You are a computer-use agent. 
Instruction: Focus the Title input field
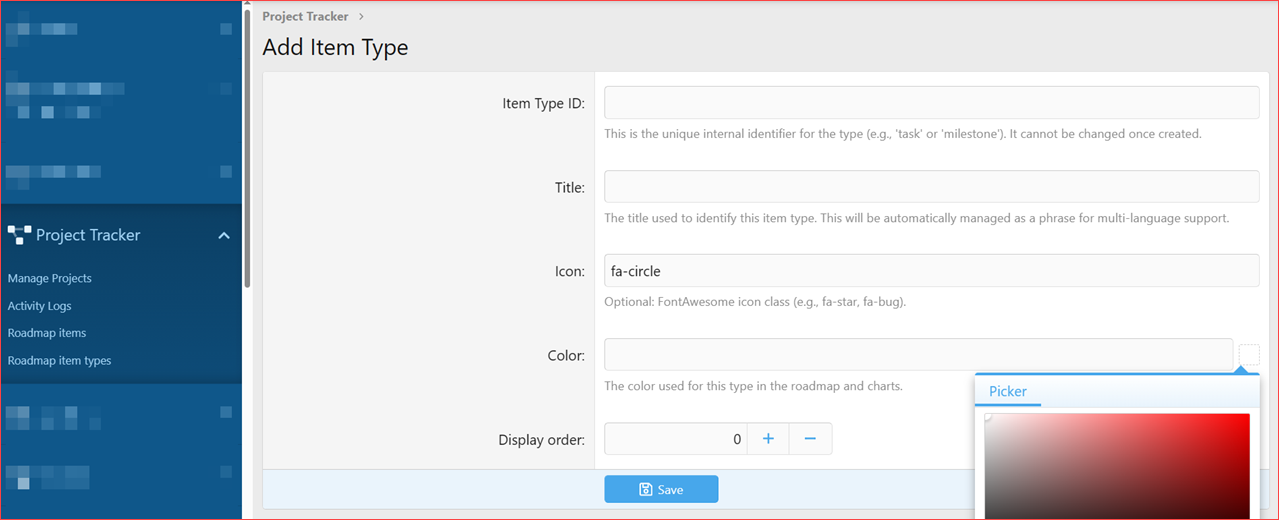[x=931, y=187]
